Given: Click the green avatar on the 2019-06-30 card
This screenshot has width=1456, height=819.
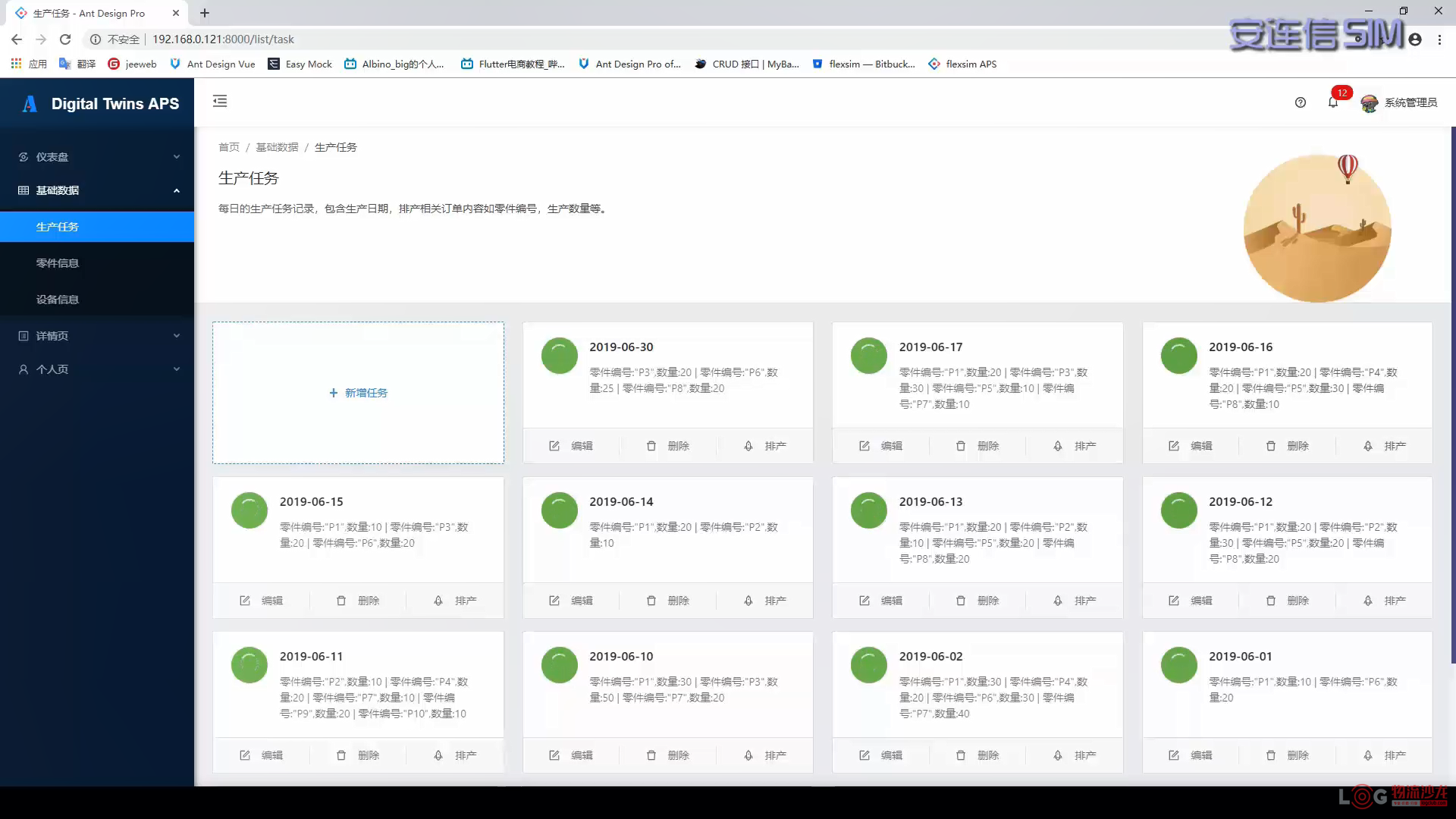Looking at the screenshot, I should (x=560, y=356).
